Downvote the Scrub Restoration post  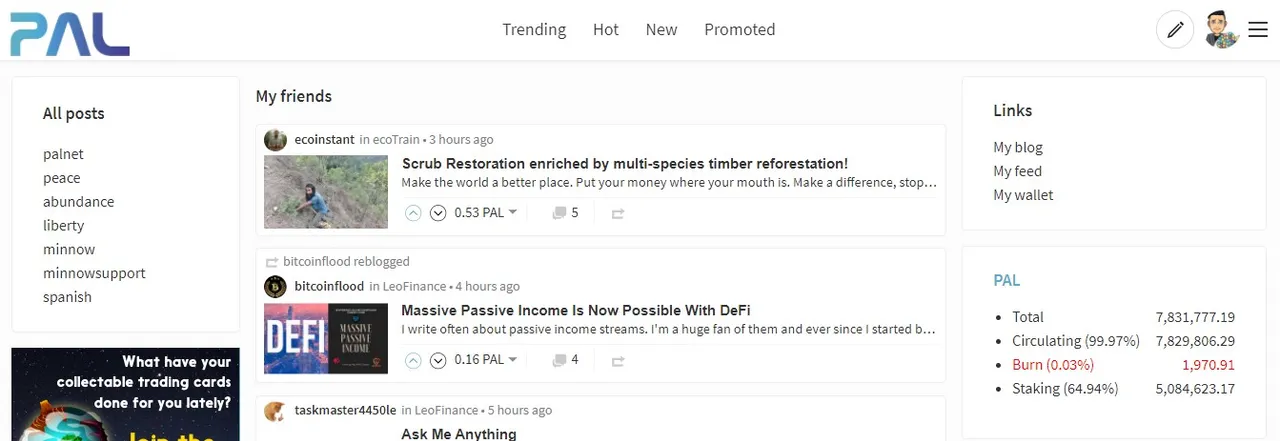(x=438, y=213)
